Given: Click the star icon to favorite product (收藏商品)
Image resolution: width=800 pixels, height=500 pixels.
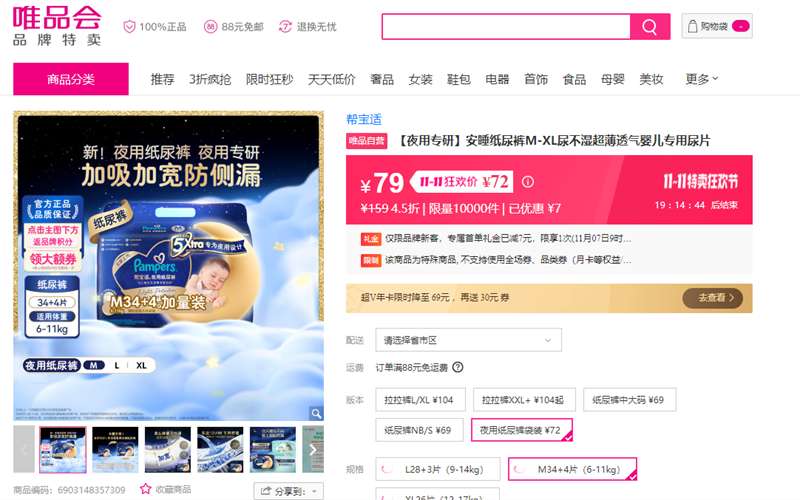Looking at the screenshot, I should [x=147, y=490].
